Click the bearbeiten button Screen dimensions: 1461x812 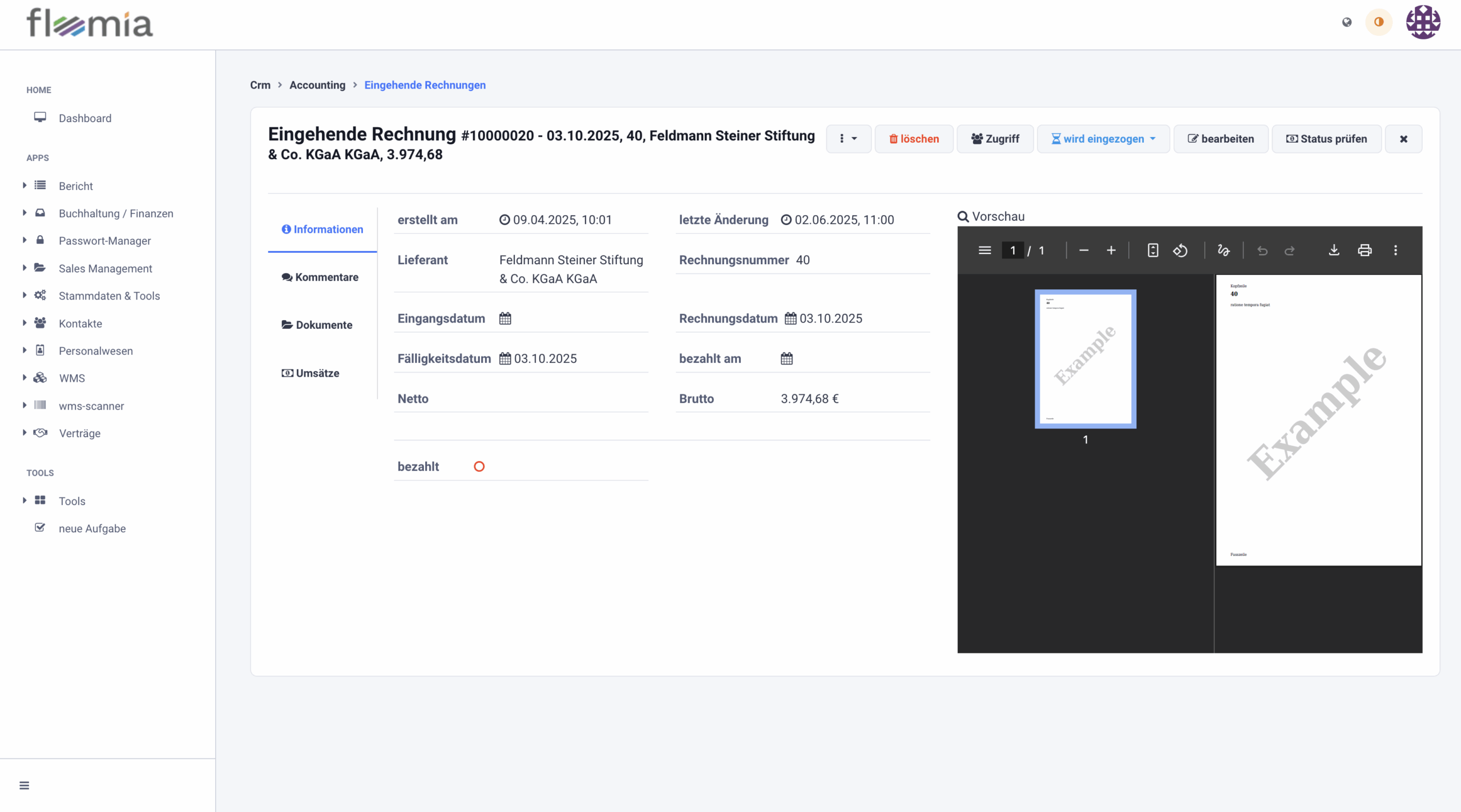click(x=1221, y=139)
